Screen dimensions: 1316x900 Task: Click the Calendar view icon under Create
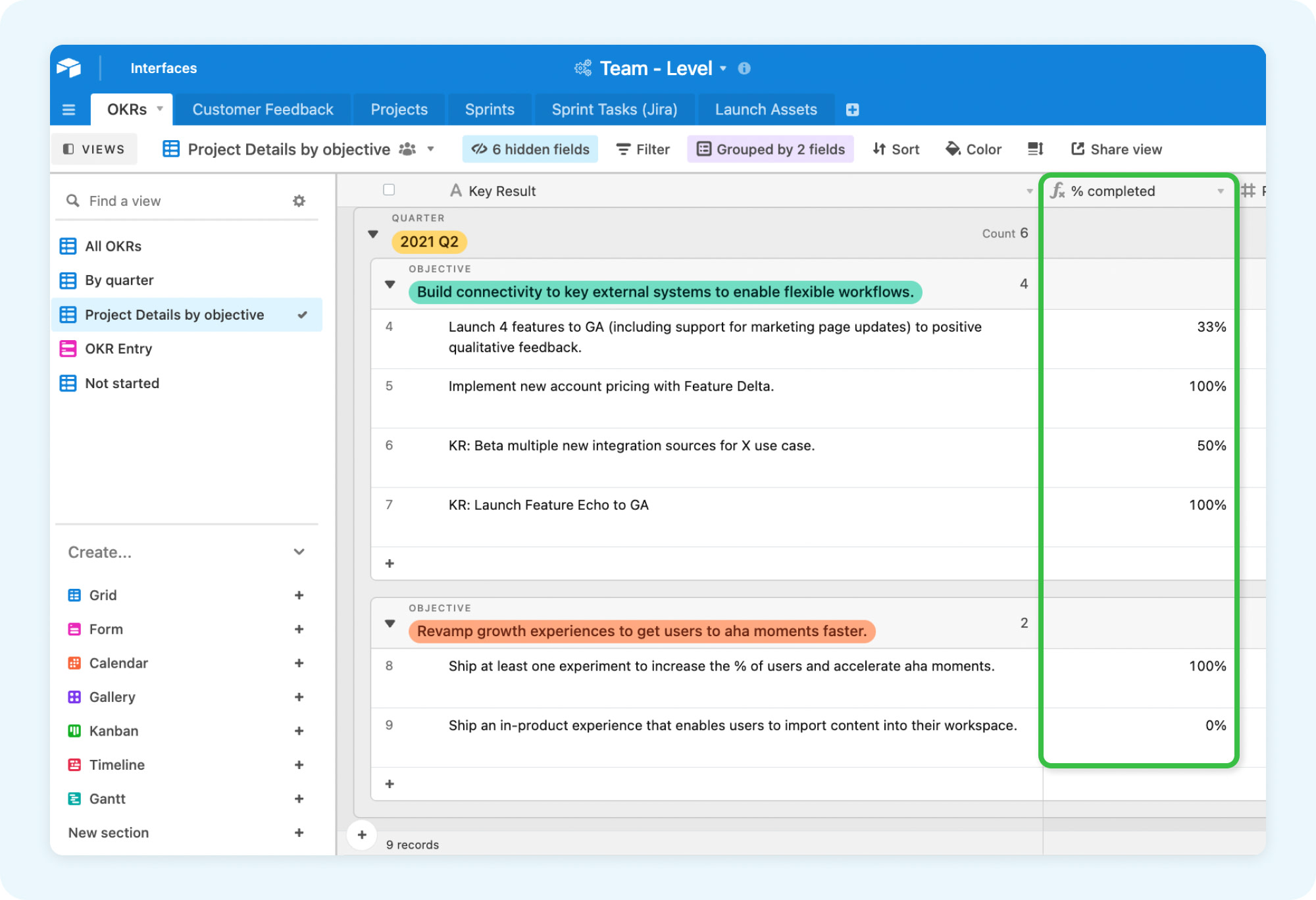(x=74, y=662)
